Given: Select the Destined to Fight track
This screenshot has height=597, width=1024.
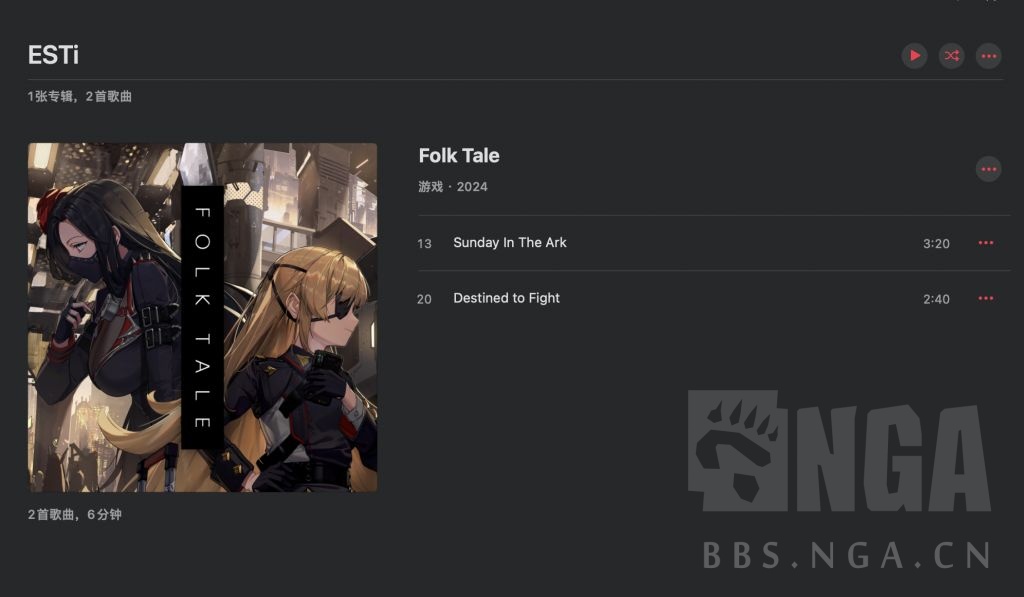Looking at the screenshot, I should pos(714,298).
